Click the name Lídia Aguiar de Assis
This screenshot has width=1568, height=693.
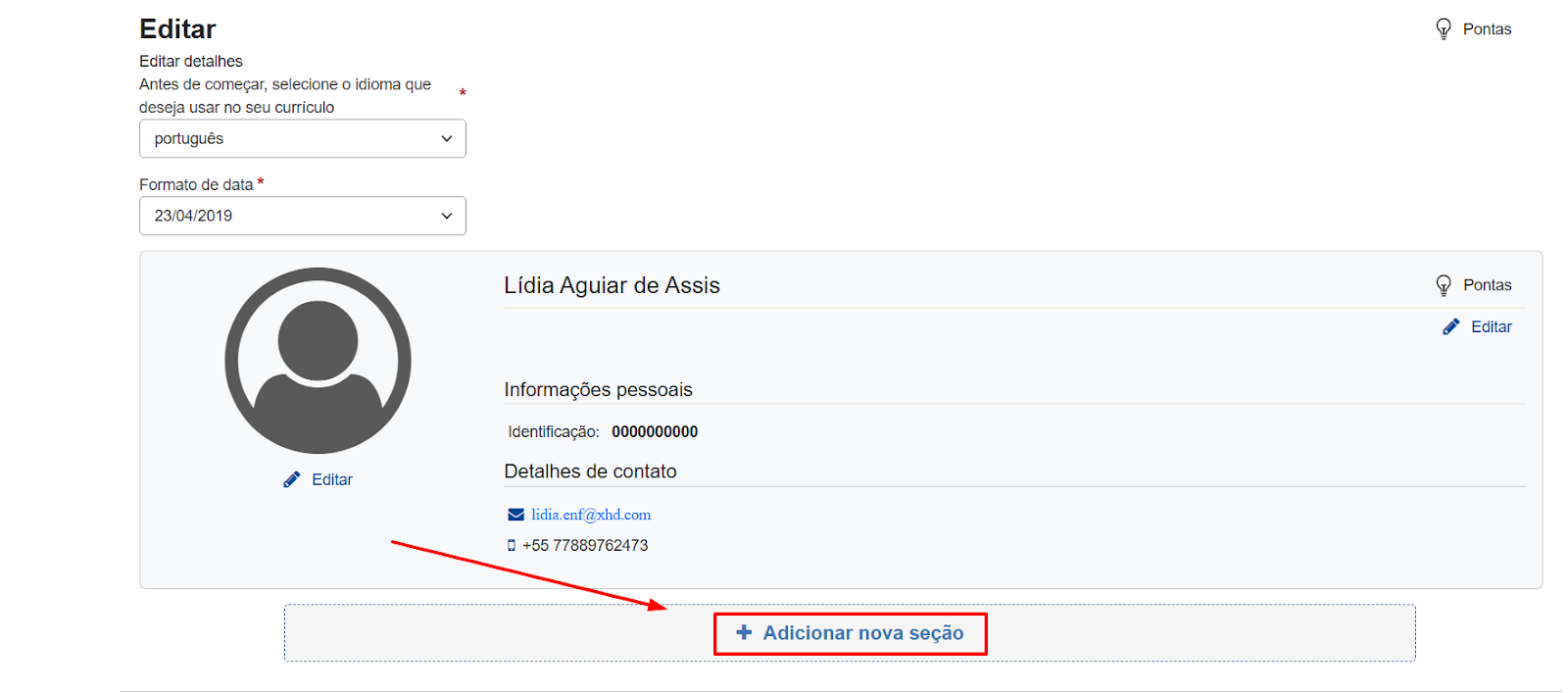point(612,285)
